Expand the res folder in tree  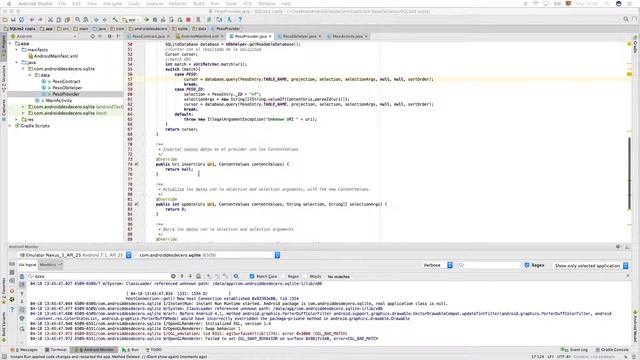17,120
